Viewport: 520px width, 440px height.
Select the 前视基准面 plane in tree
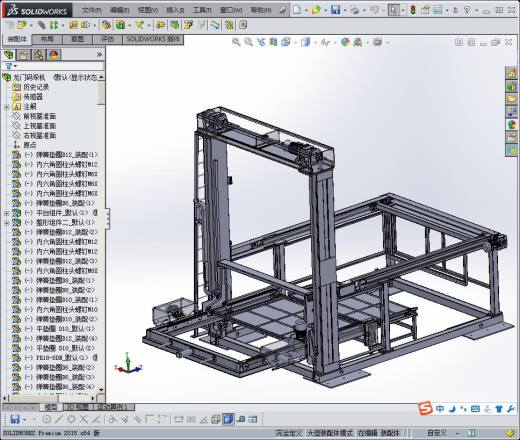point(39,116)
